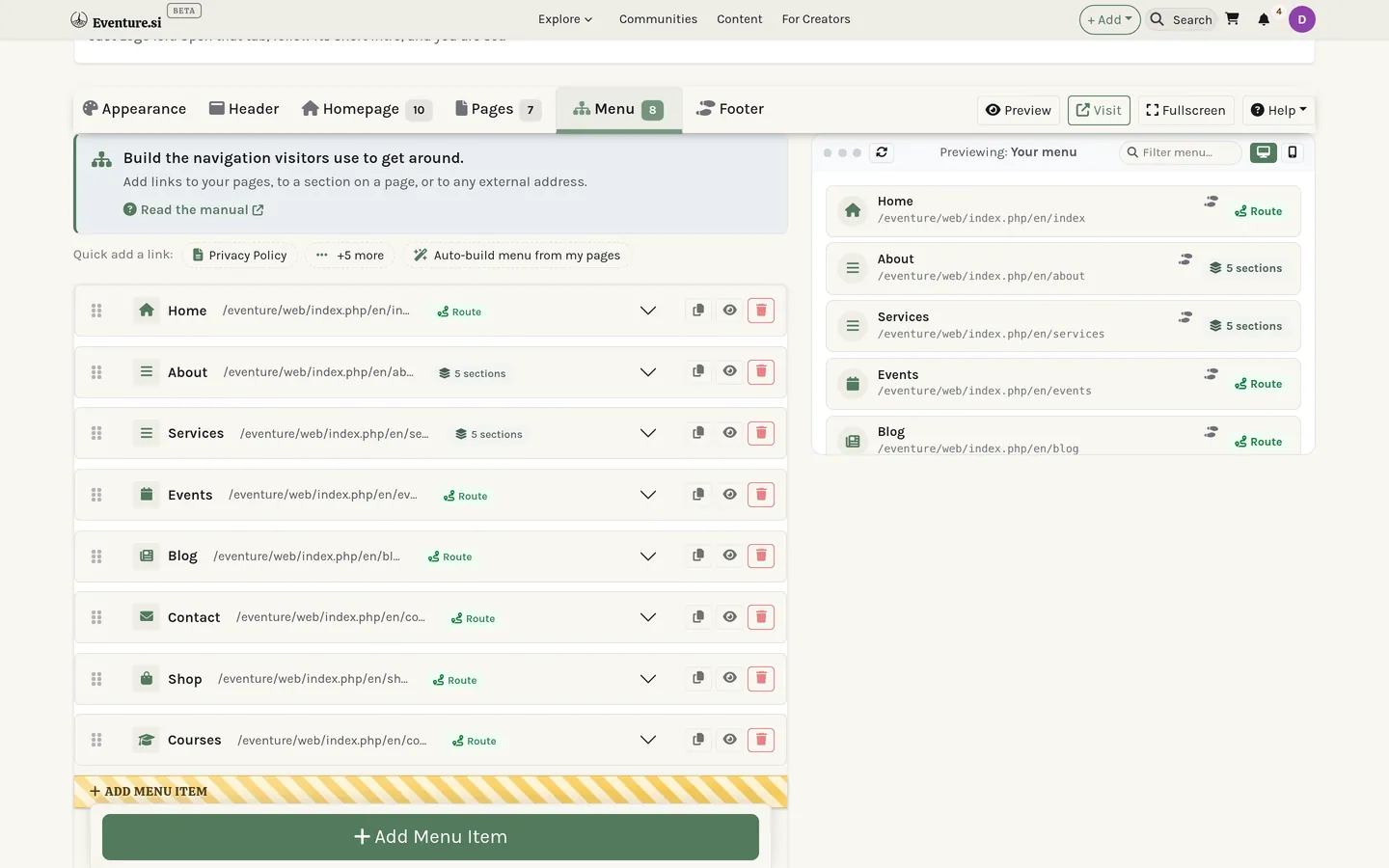
Task: Delete the Courses menu item
Action: (761, 740)
